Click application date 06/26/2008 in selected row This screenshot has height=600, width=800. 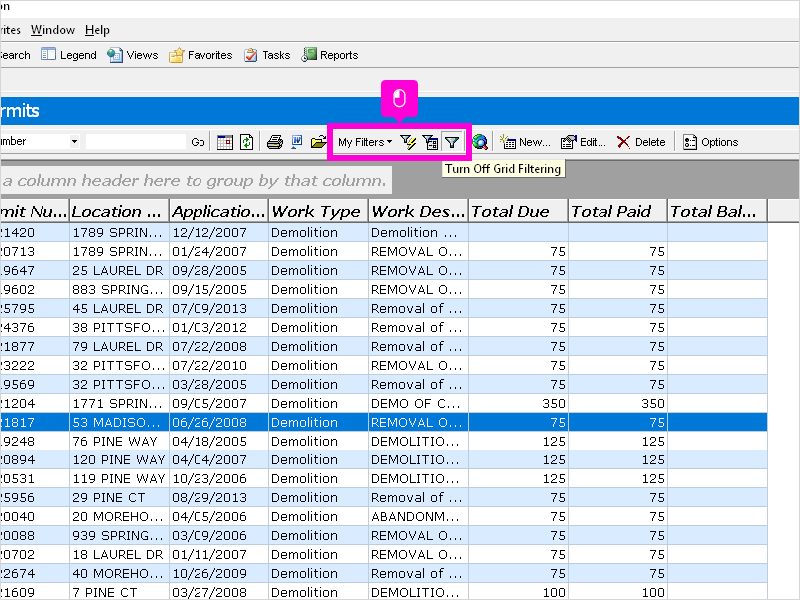pyautogui.click(x=219, y=422)
